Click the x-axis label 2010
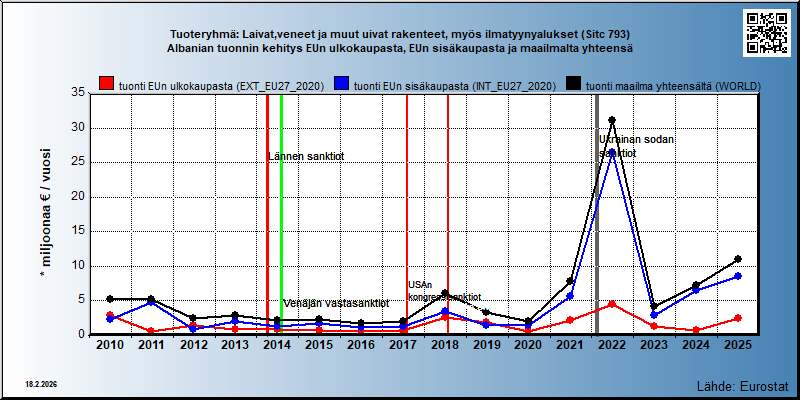The height and width of the screenshot is (400, 800). [110, 345]
